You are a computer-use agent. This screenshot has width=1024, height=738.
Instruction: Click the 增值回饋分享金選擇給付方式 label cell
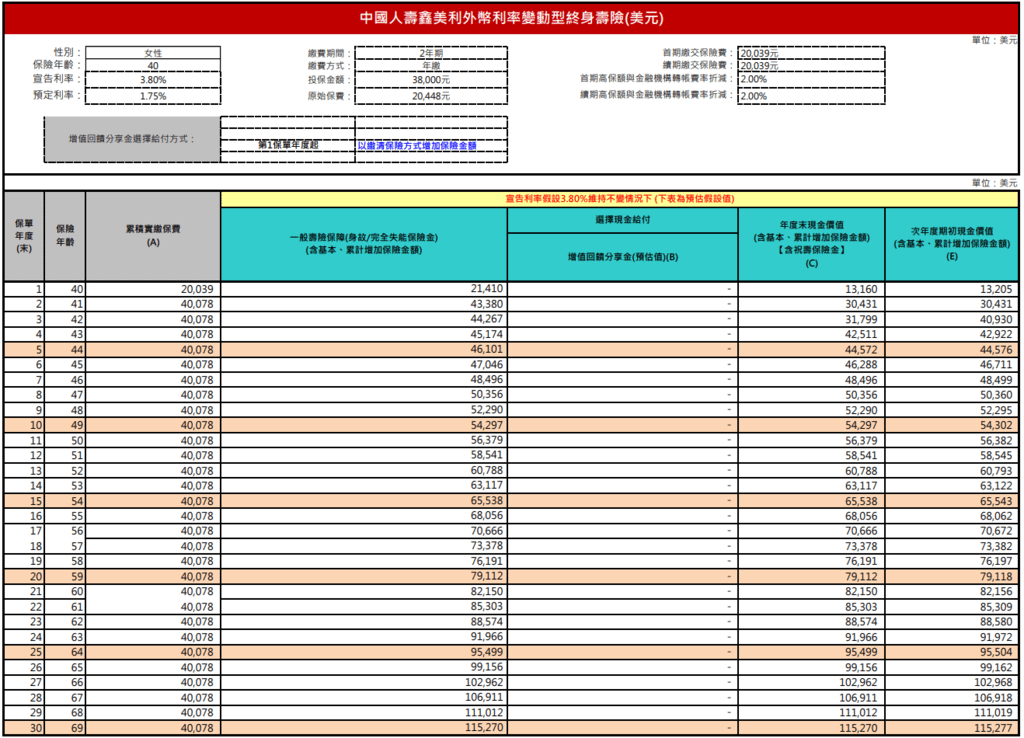pos(132,139)
